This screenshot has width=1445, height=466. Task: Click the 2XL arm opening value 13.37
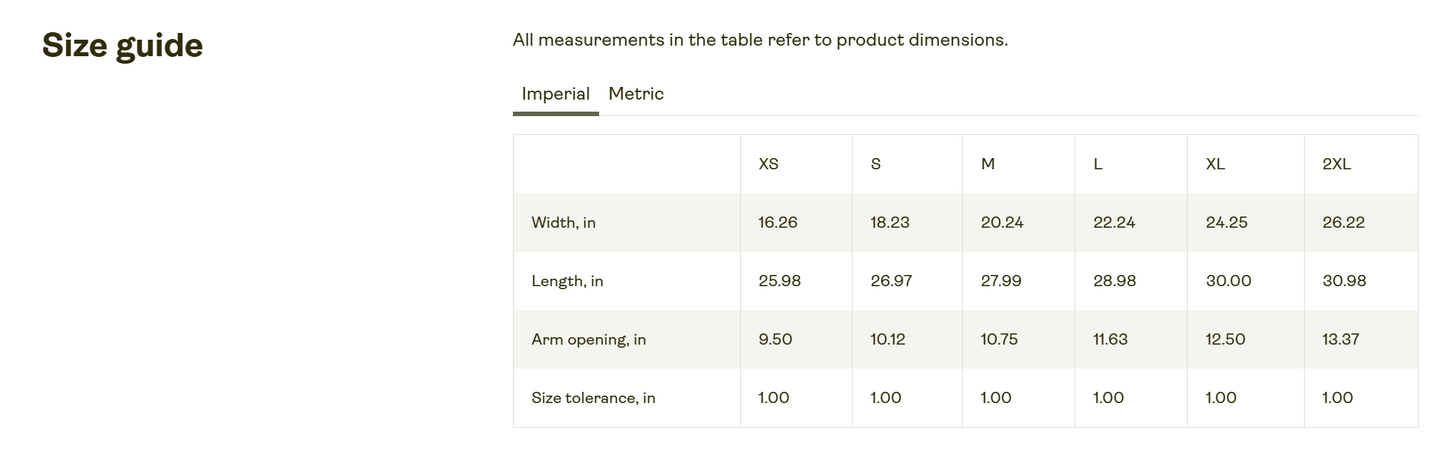click(x=1340, y=340)
